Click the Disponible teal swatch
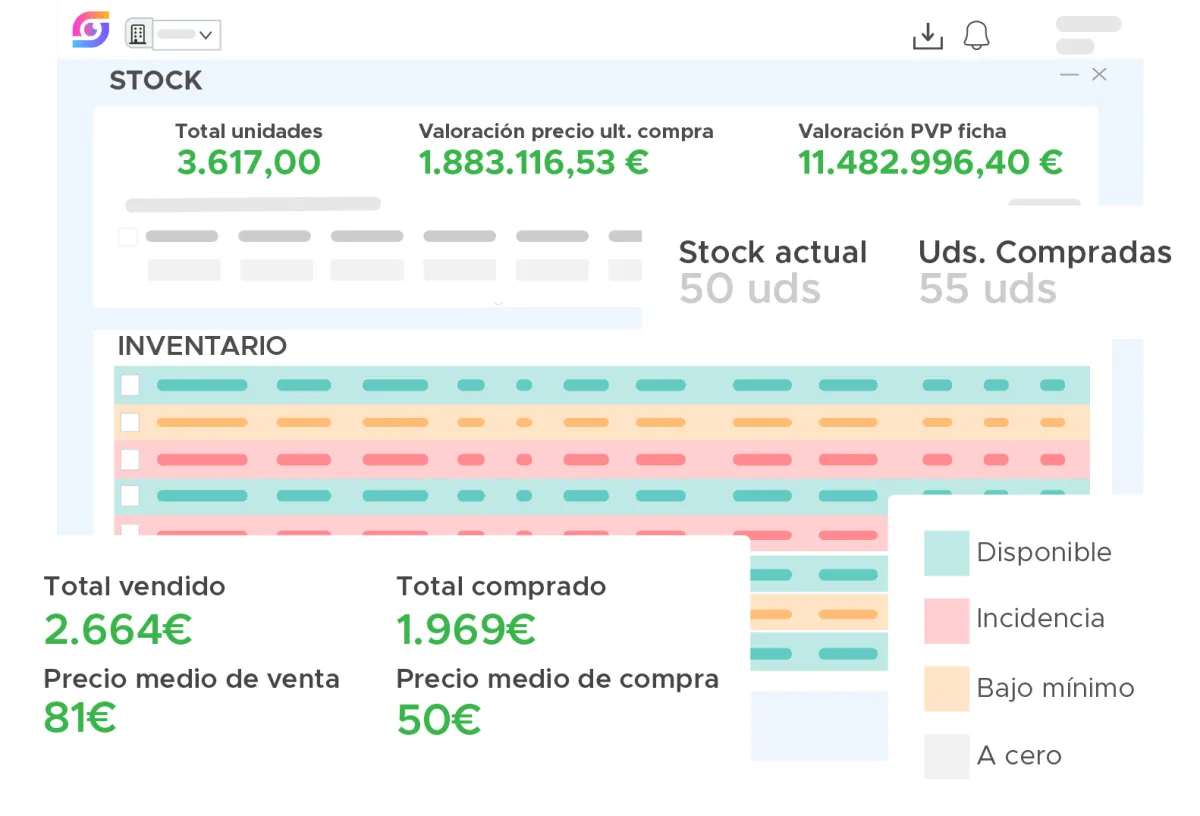This screenshot has height=816, width=1200. click(946, 553)
